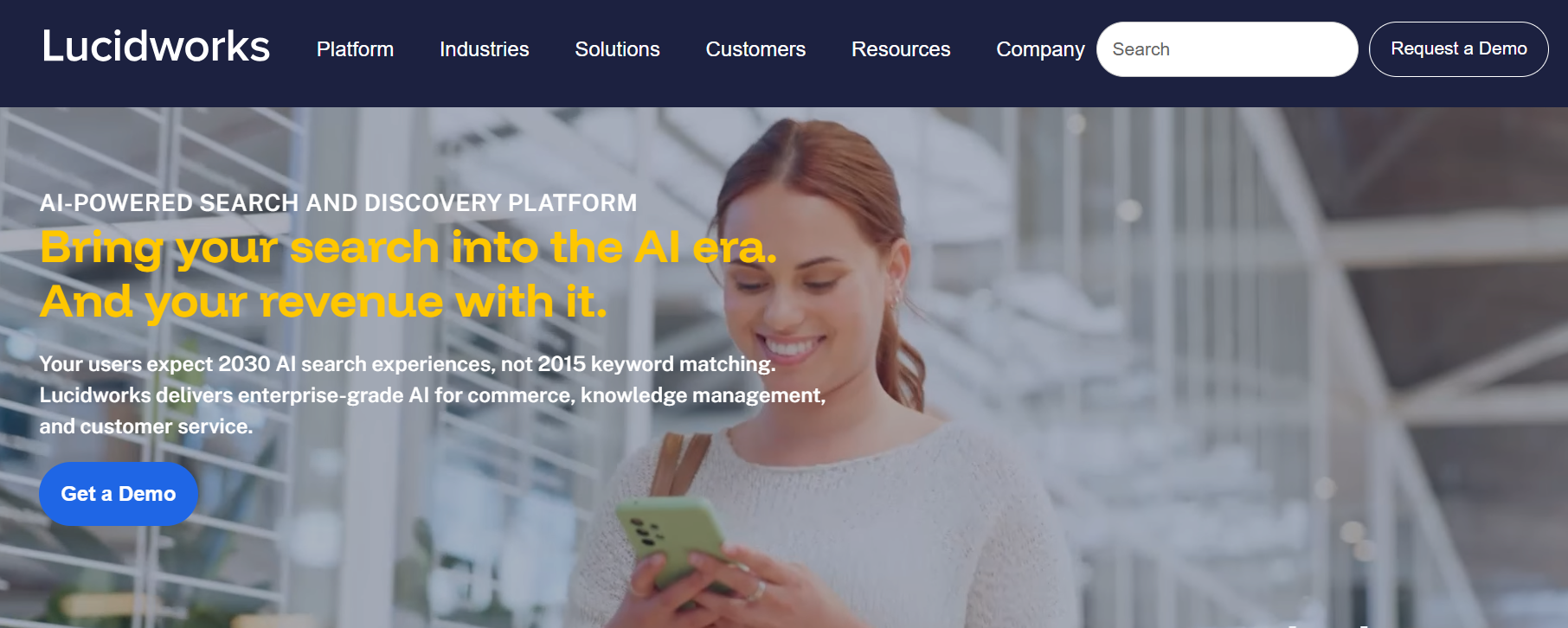Click the line about enterprise-grade AI for commerce
Screen dimensions: 1568x628
pos(433,395)
